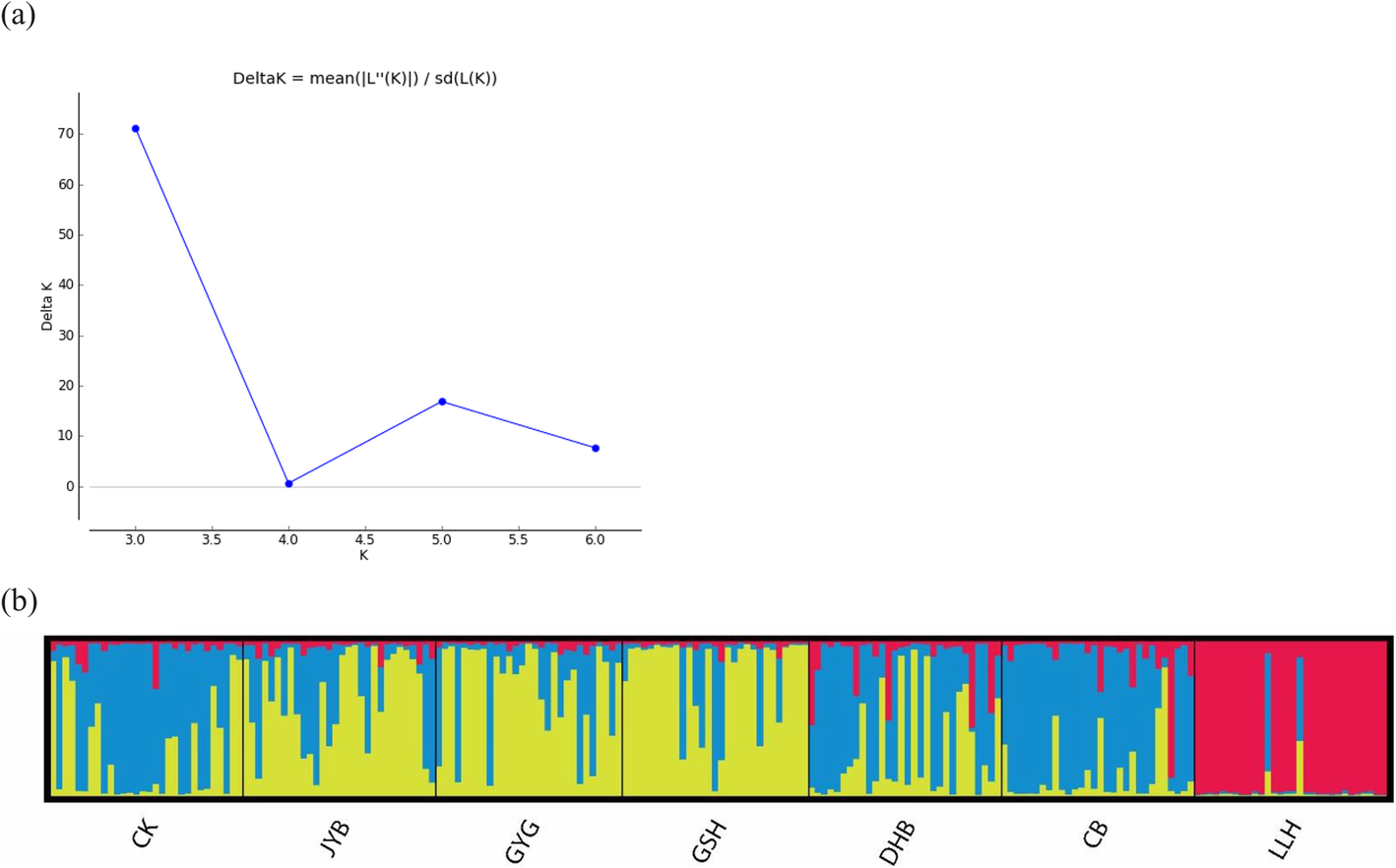Click the LLH population label
This screenshot has height=868, width=1396.
coord(1284,839)
